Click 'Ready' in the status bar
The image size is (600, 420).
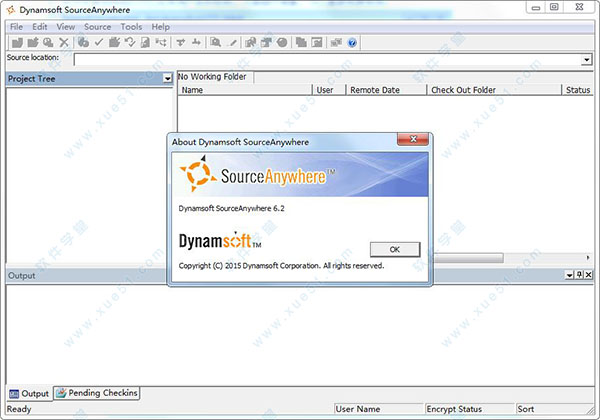click(x=19, y=409)
